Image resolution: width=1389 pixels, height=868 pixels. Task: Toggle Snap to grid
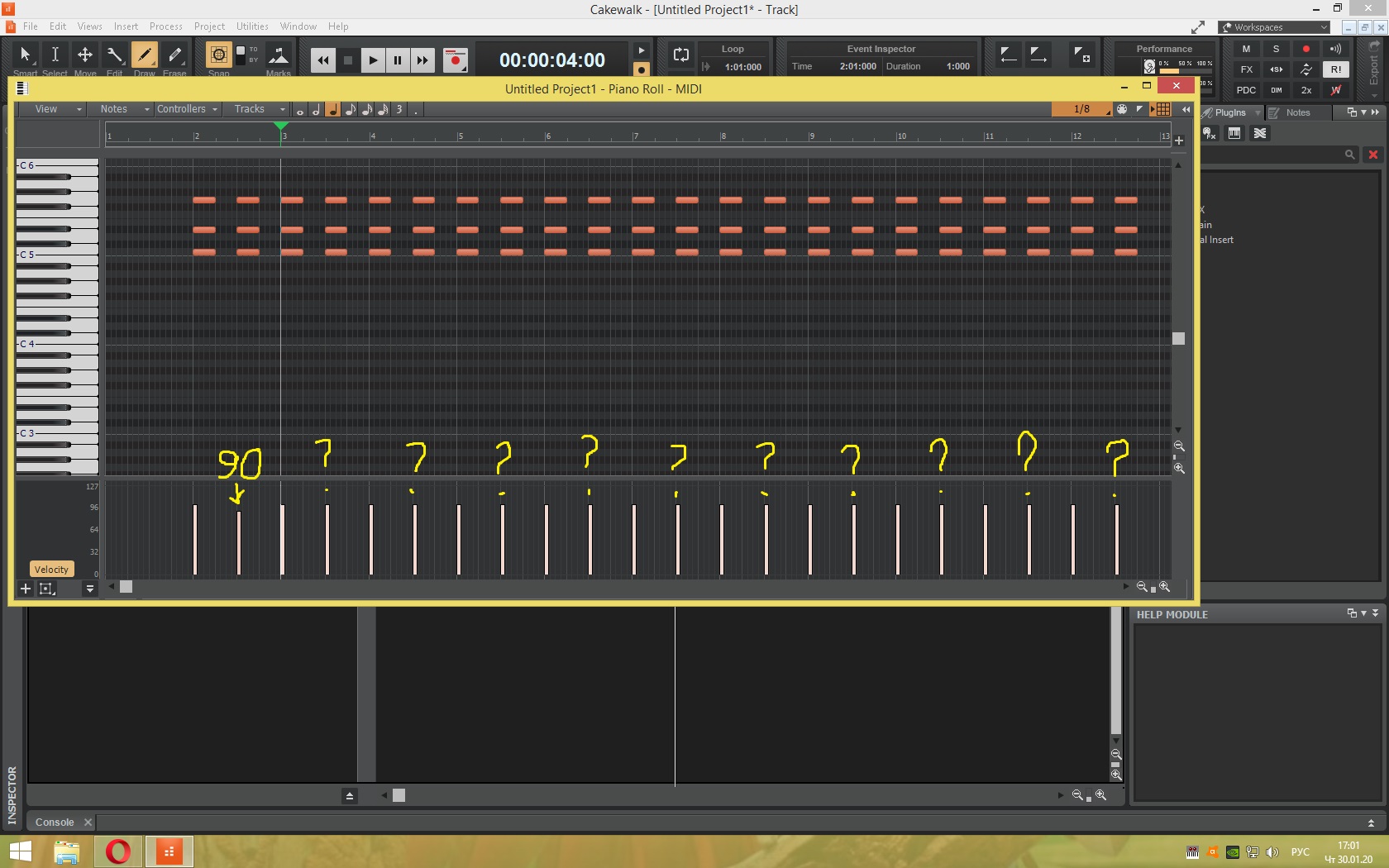tap(218, 56)
